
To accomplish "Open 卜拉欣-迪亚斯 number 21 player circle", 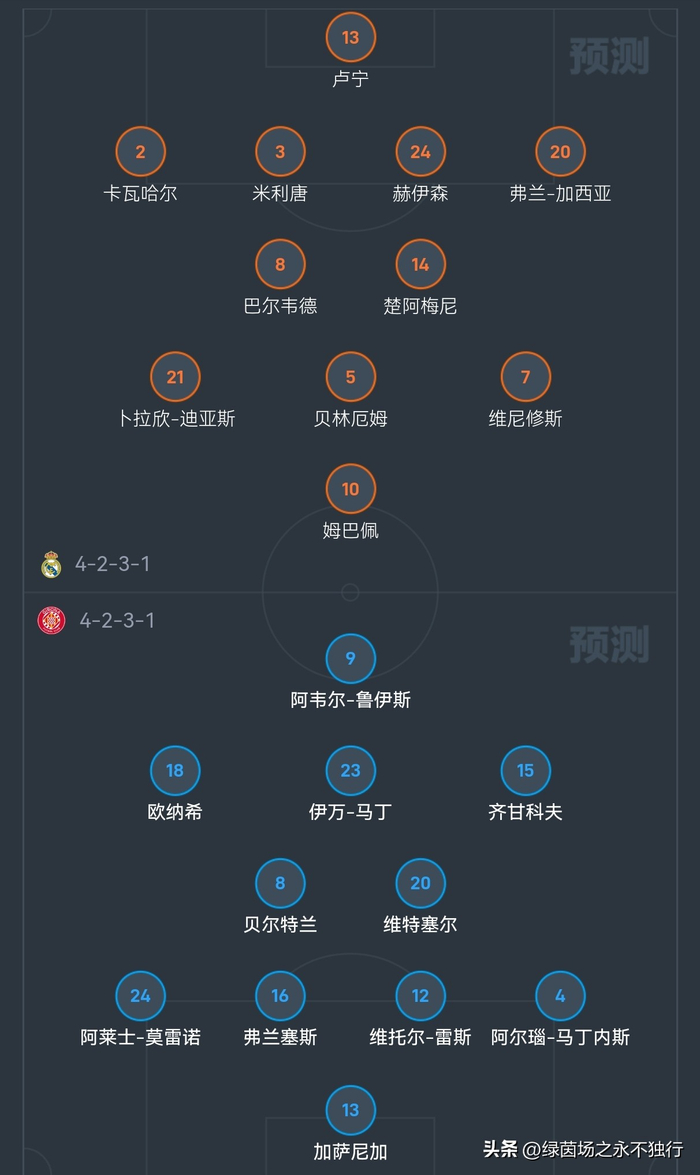I will point(175,377).
